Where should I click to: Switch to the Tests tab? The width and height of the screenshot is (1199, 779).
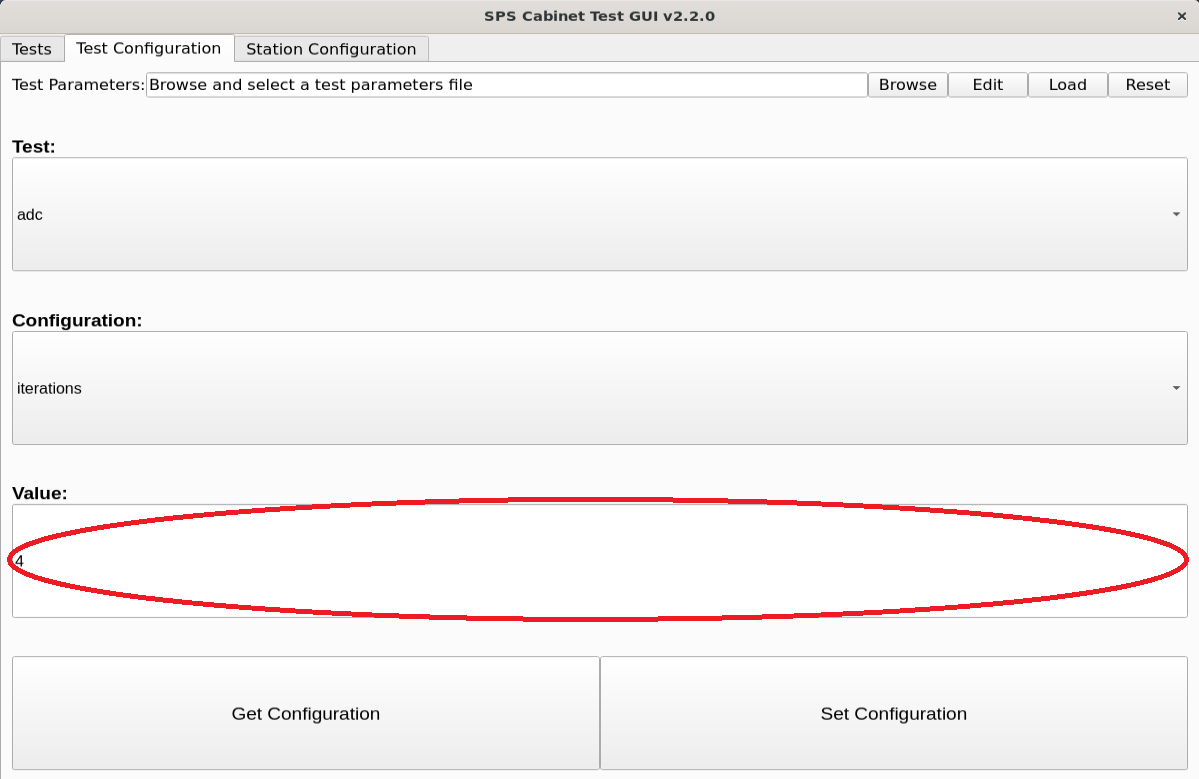click(32, 48)
